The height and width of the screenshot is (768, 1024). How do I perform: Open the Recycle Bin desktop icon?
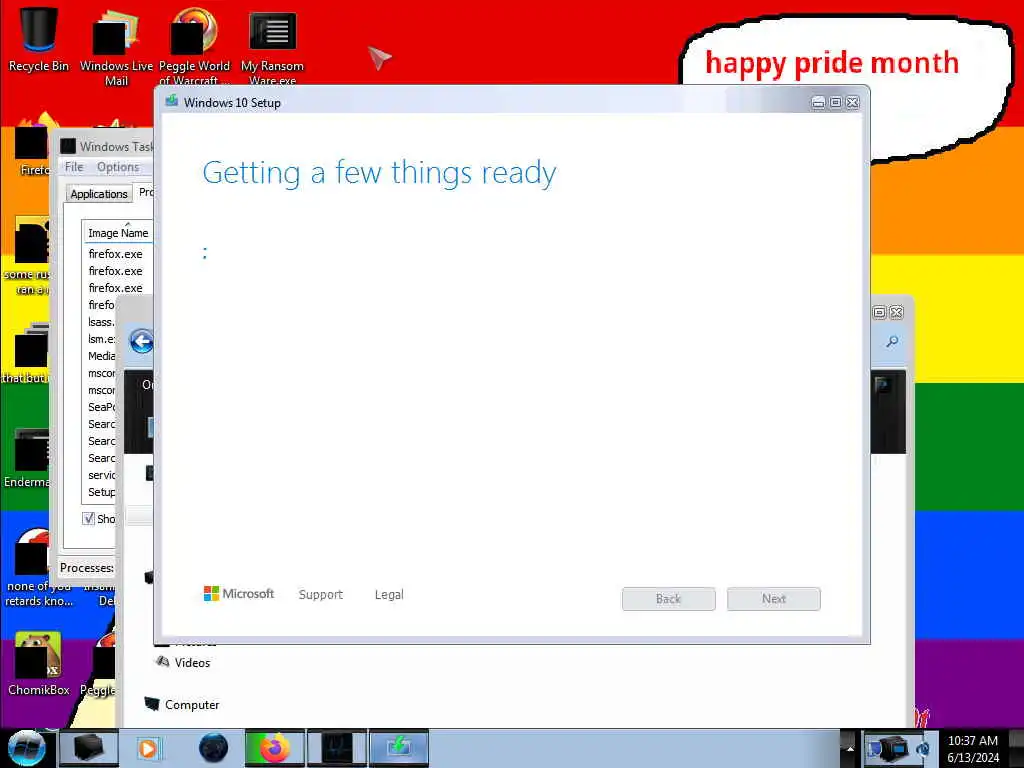point(39,39)
